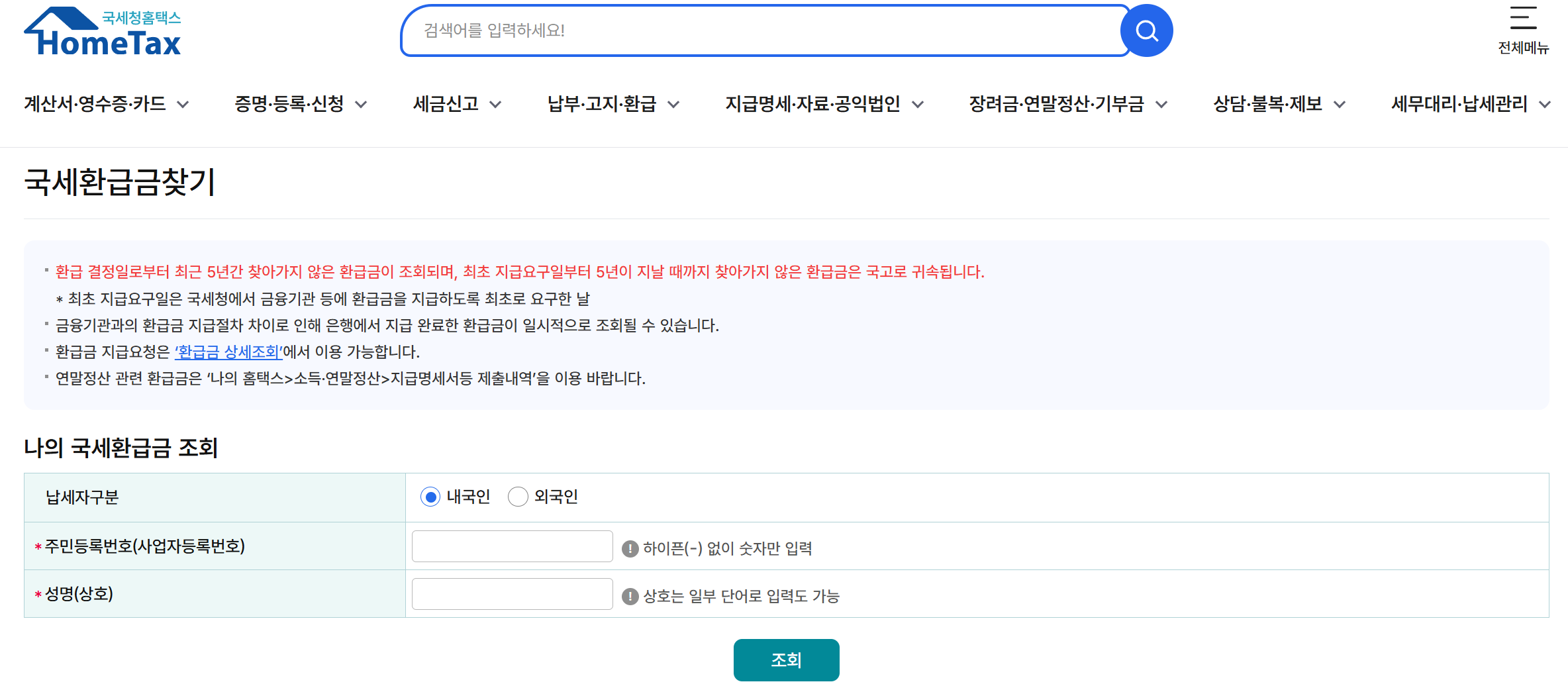Expand chevron next to 계산서·영수증·카드
Screen dimensions: 1568x686
point(183,104)
